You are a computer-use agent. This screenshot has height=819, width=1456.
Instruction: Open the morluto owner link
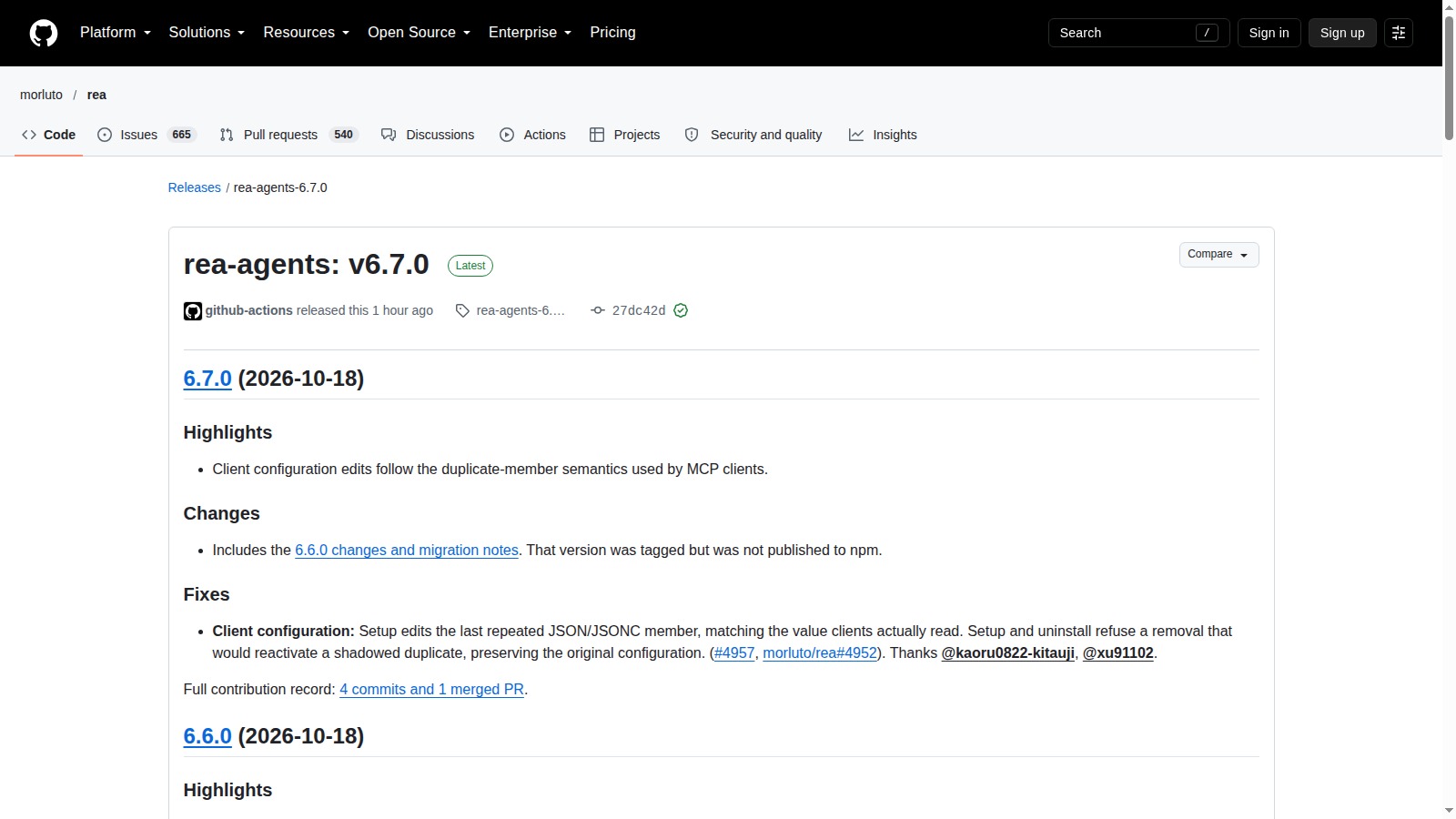point(42,95)
